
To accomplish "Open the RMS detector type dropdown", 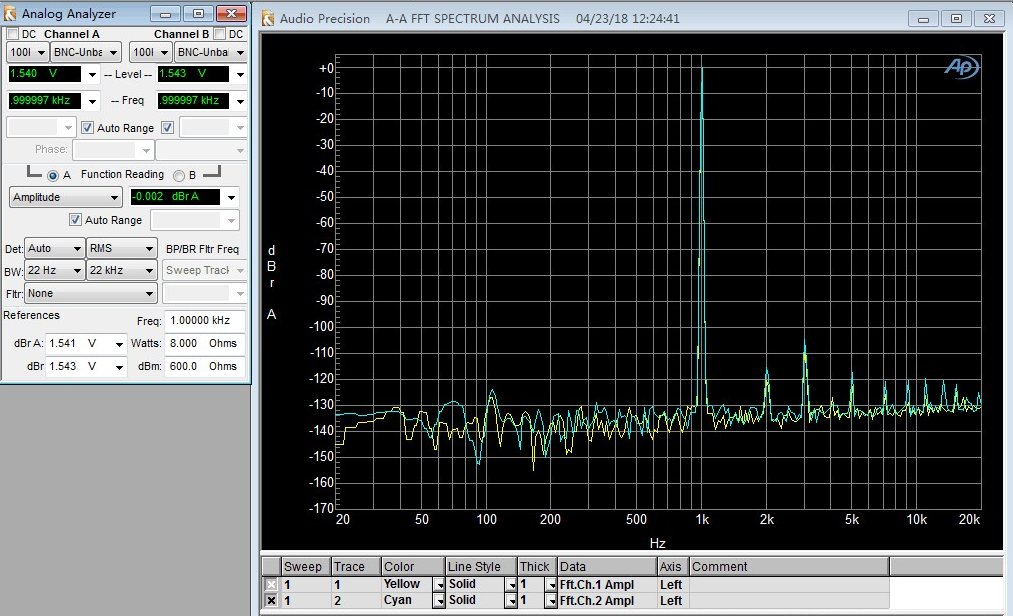I will pyautogui.click(x=121, y=248).
